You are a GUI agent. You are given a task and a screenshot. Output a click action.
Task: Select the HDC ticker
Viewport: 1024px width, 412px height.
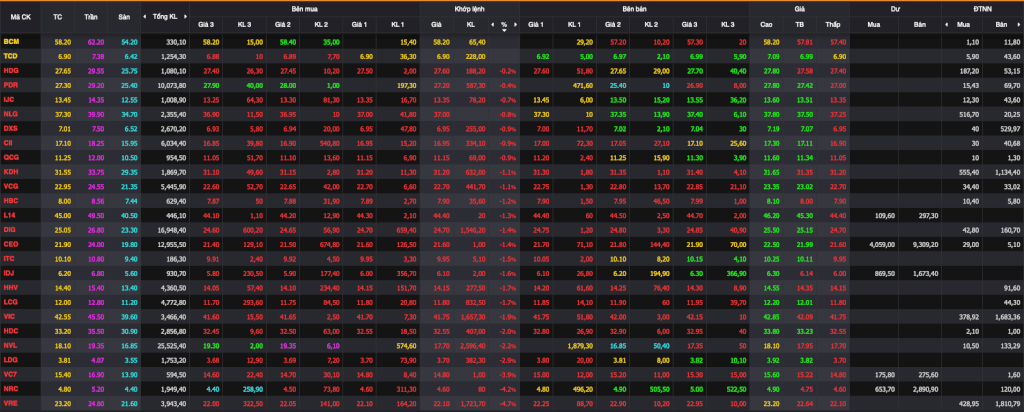pos(11,330)
